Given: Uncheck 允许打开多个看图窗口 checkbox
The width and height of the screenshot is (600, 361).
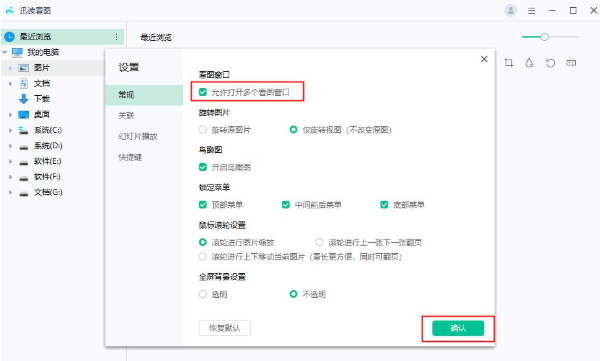Looking at the screenshot, I should [x=203, y=92].
